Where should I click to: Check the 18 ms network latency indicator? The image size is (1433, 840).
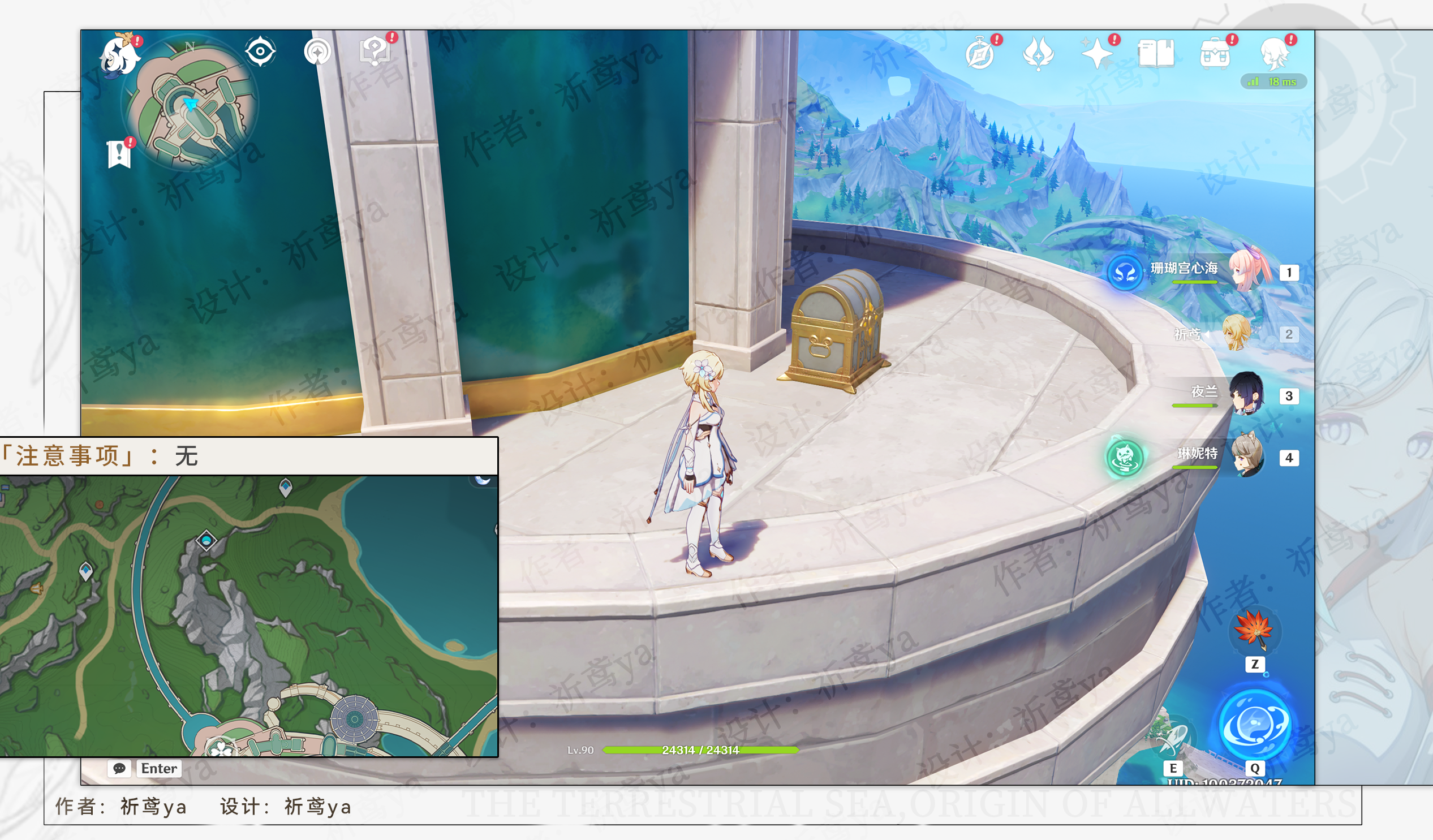tap(1274, 82)
